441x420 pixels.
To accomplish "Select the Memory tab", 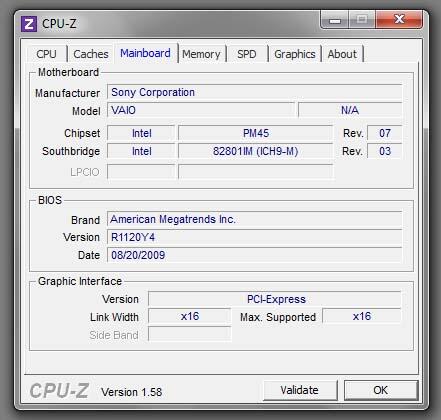I will pyautogui.click(x=201, y=54).
